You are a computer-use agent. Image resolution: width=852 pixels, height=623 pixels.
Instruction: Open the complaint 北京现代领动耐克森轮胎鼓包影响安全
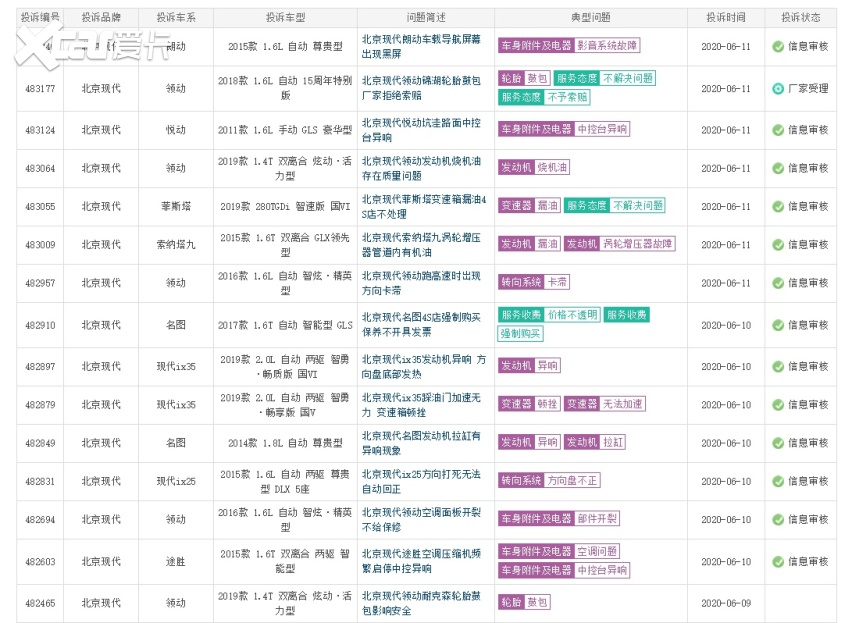(421, 603)
